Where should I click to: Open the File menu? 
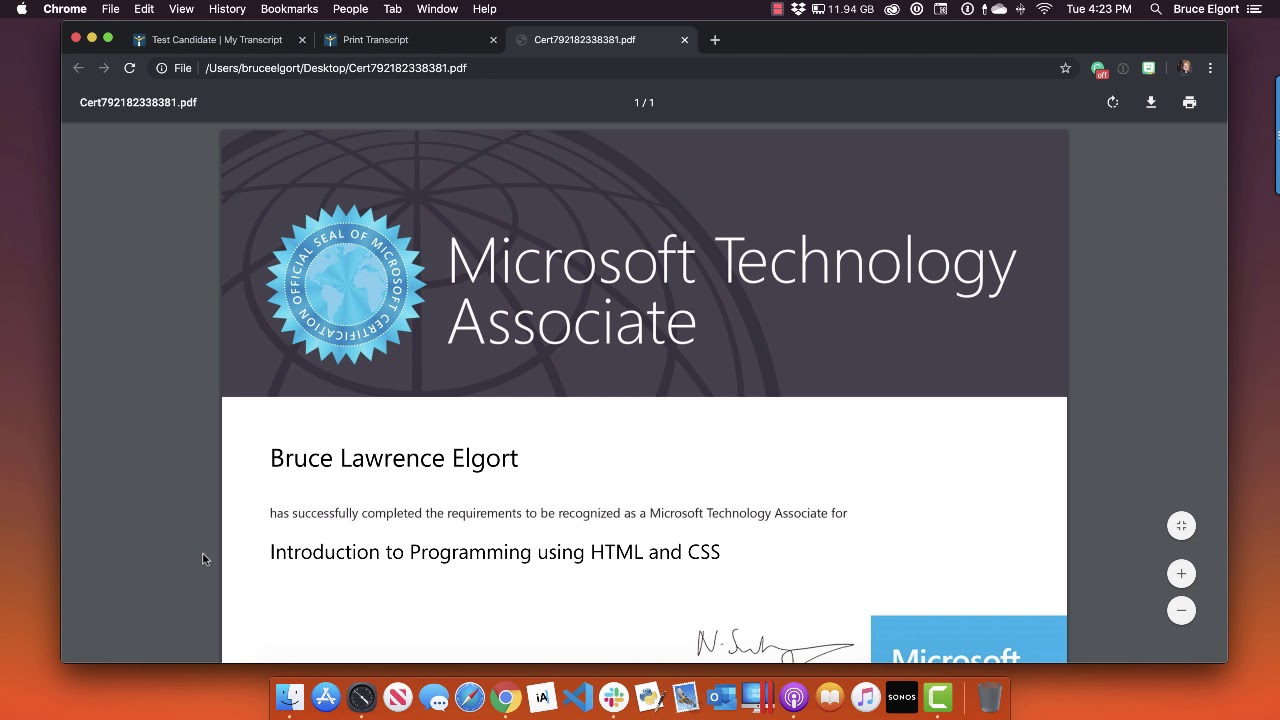[110, 9]
